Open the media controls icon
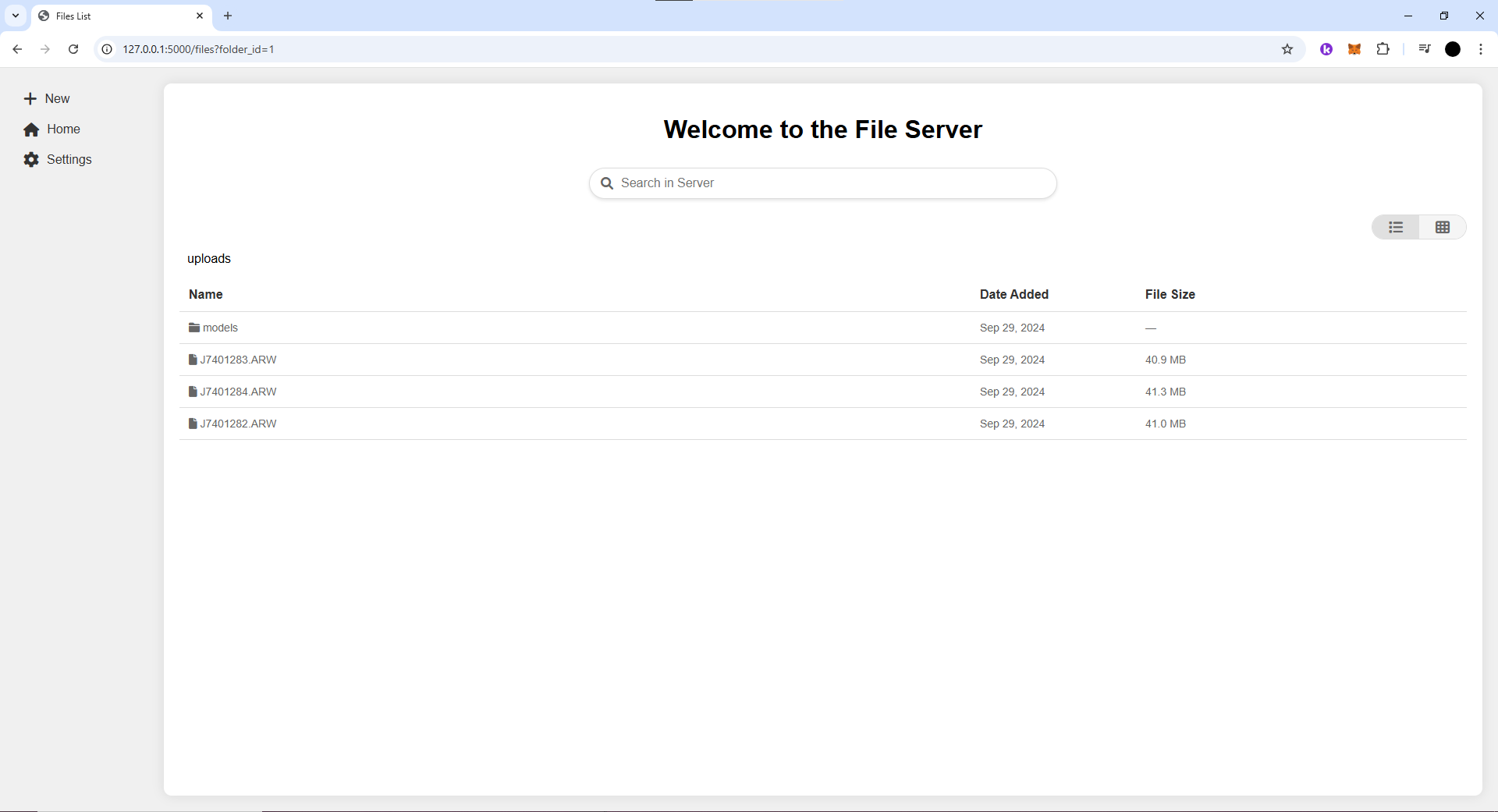The width and height of the screenshot is (1498, 812). pyautogui.click(x=1424, y=49)
